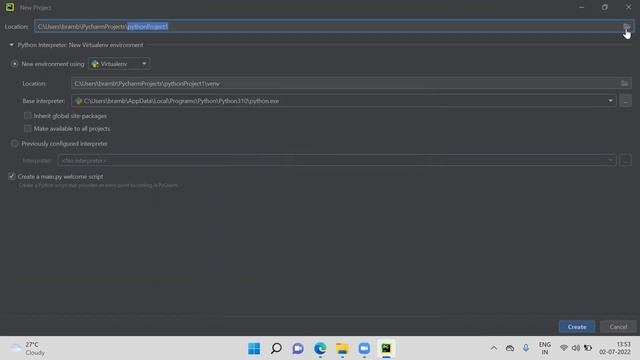The height and width of the screenshot is (360, 640).
Task: Browse for virtualenv location folder icon
Action: pyautogui.click(x=624, y=83)
